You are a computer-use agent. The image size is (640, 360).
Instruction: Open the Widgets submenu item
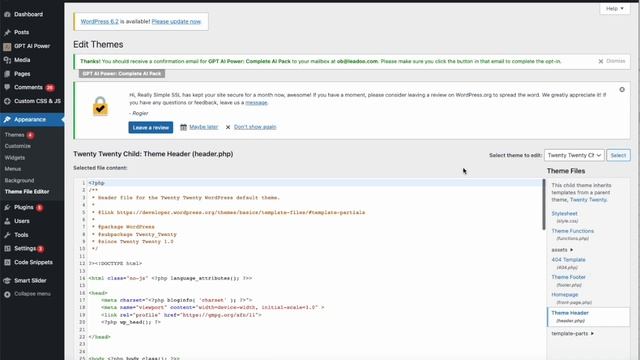[x=15, y=158]
